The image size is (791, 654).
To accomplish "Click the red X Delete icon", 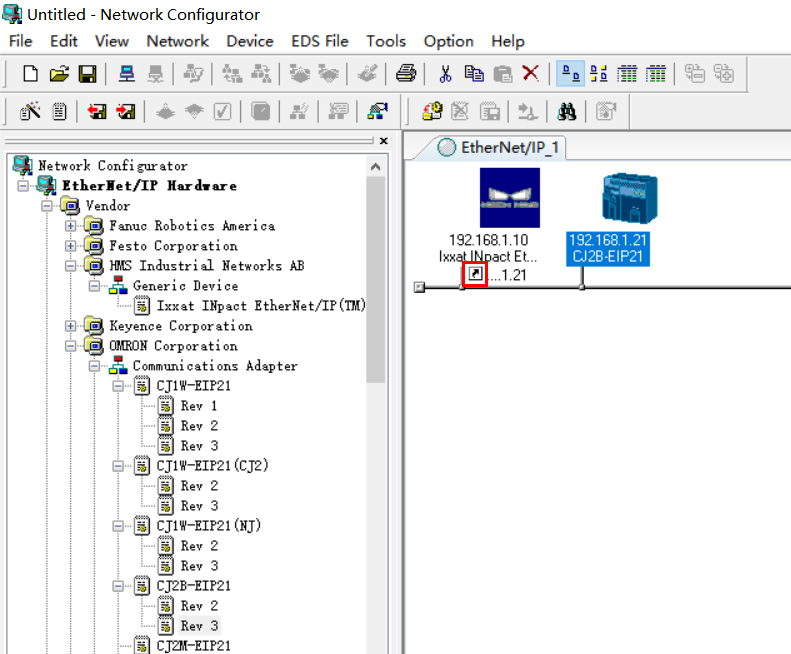I will tap(531, 73).
